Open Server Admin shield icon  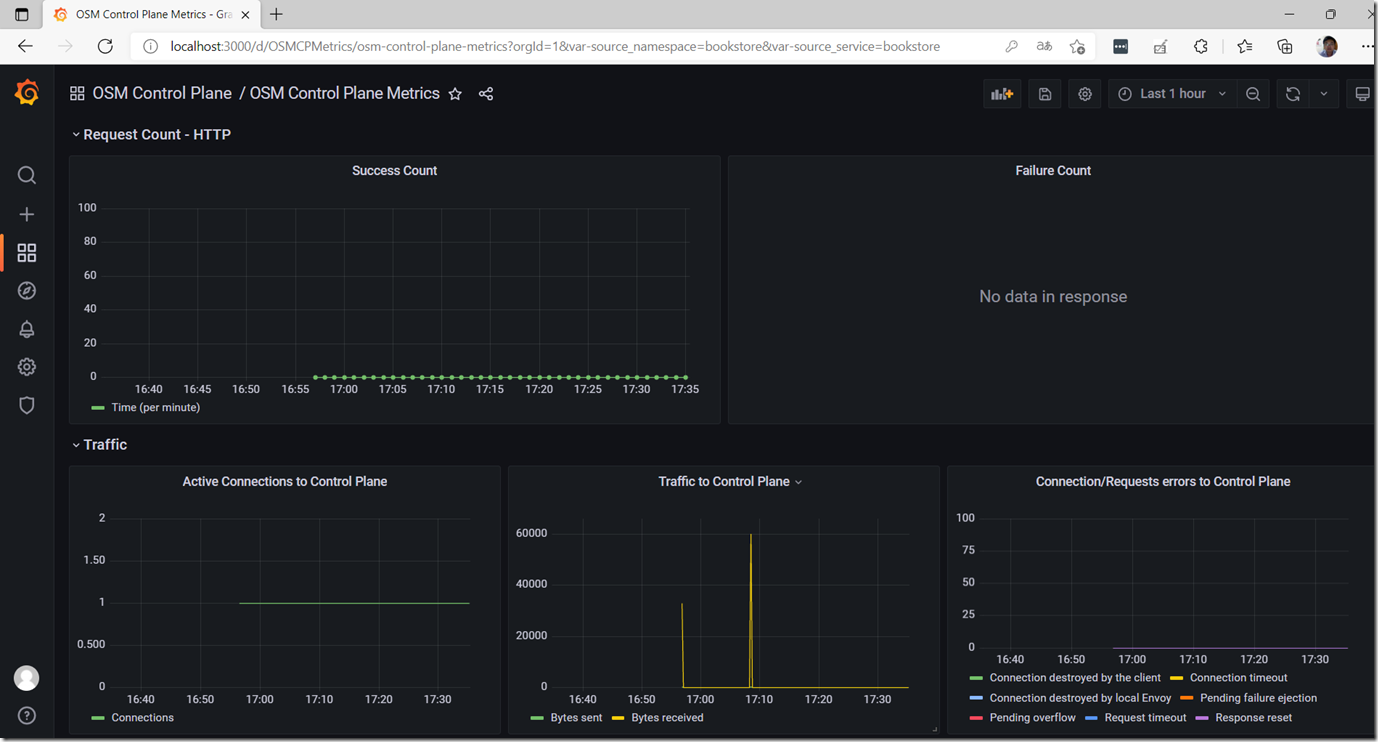[x=27, y=405]
